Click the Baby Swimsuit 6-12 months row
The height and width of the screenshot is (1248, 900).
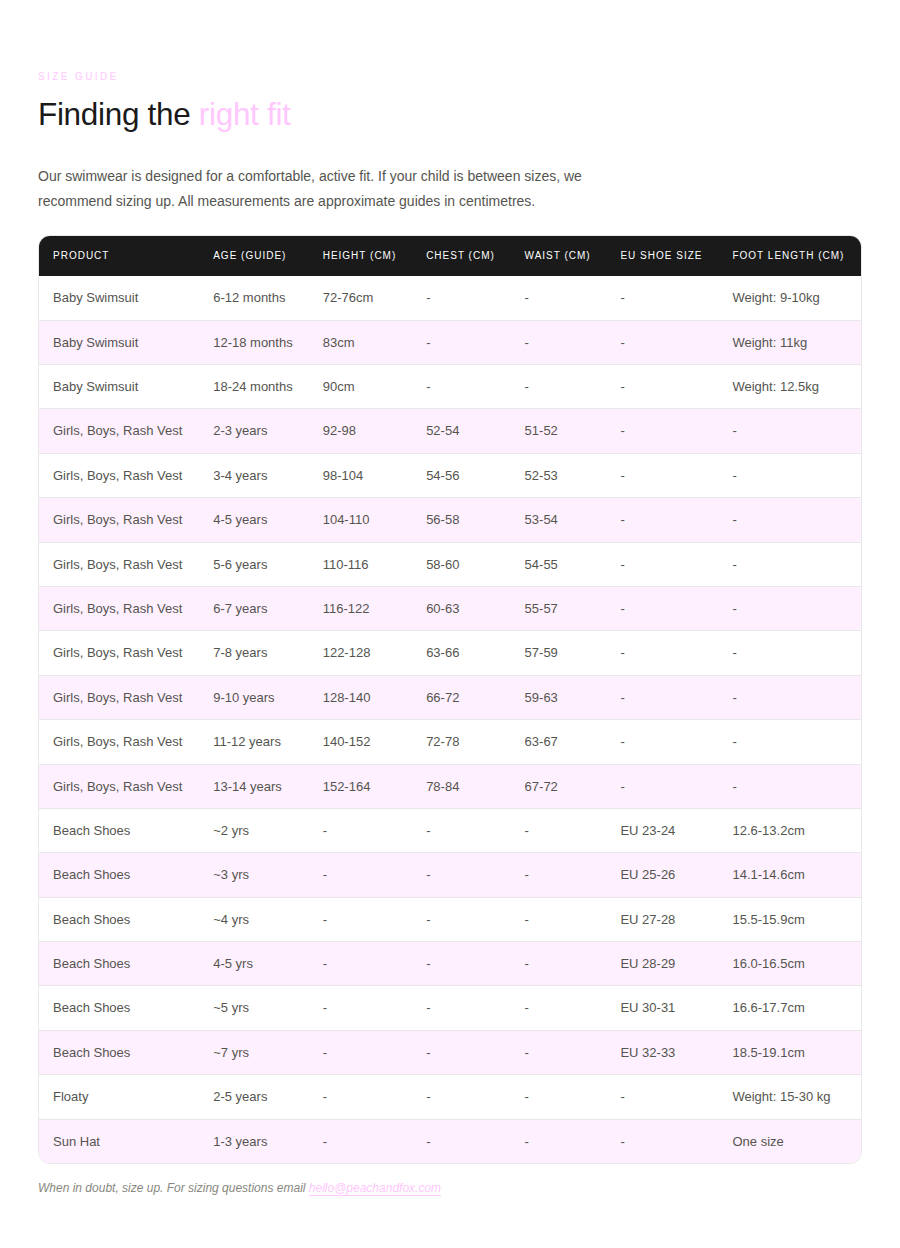450,298
